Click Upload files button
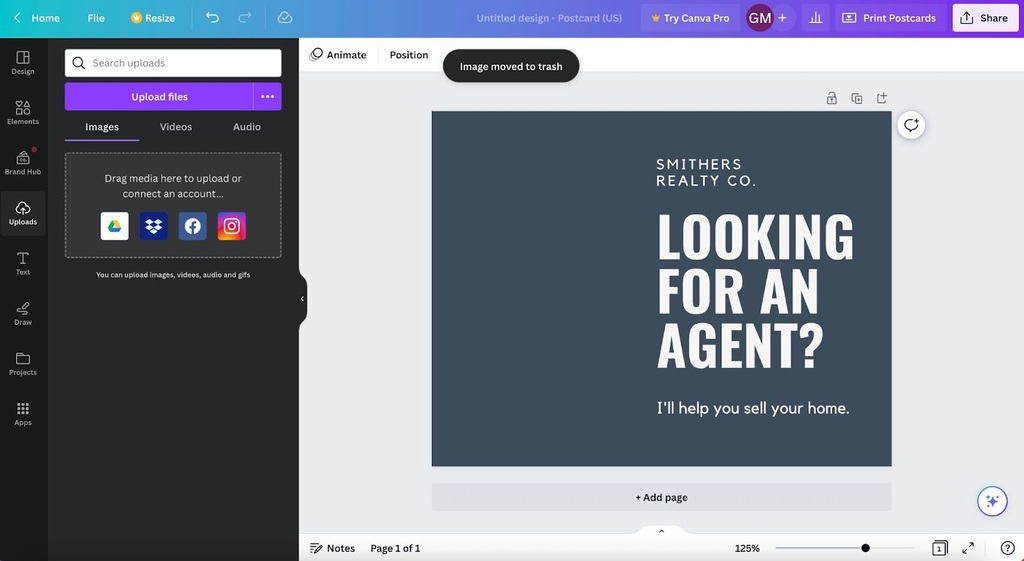This screenshot has width=1024, height=561. [x=159, y=97]
